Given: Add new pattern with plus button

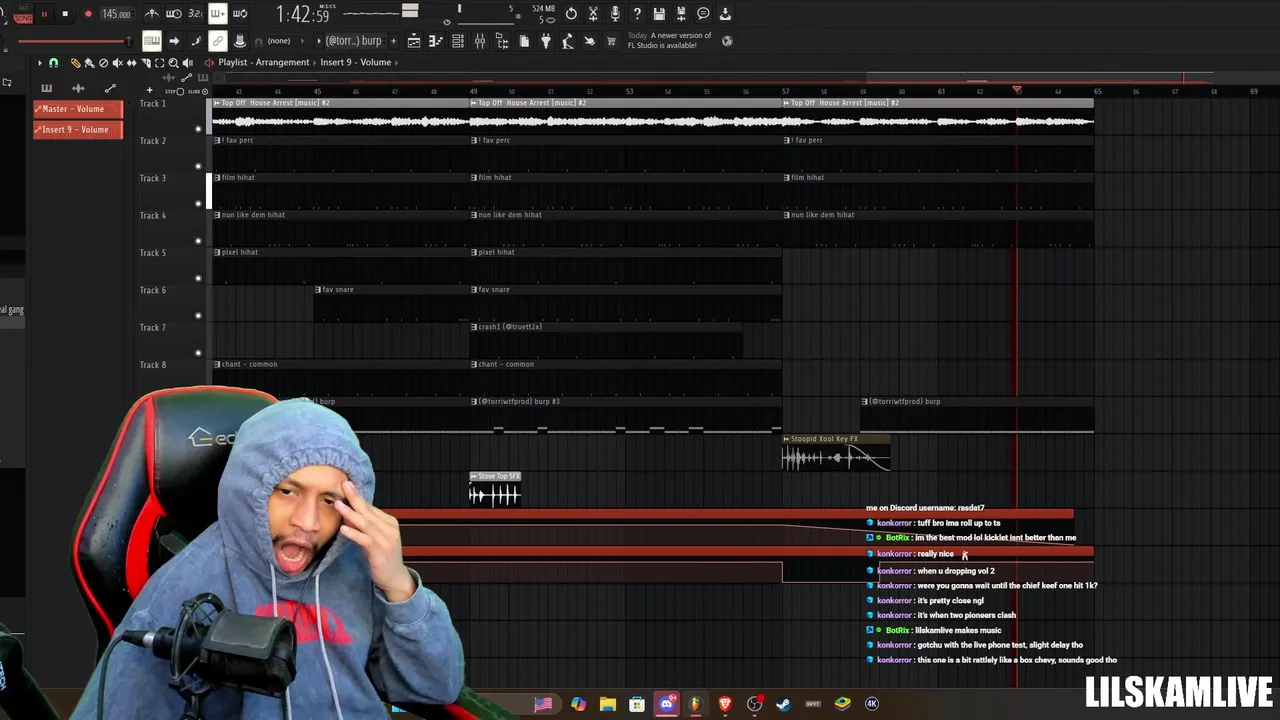Looking at the screenshot, I should click(393, 41).
